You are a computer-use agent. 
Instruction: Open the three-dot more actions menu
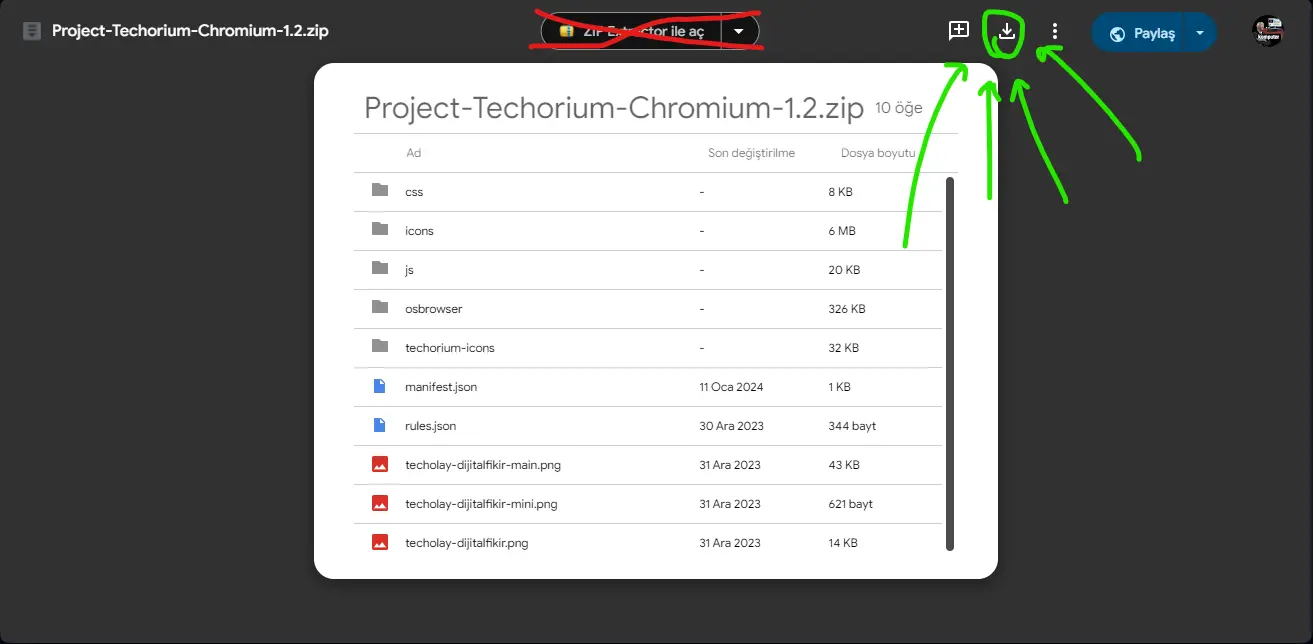pyautogui.click(x=1054, y=32)
